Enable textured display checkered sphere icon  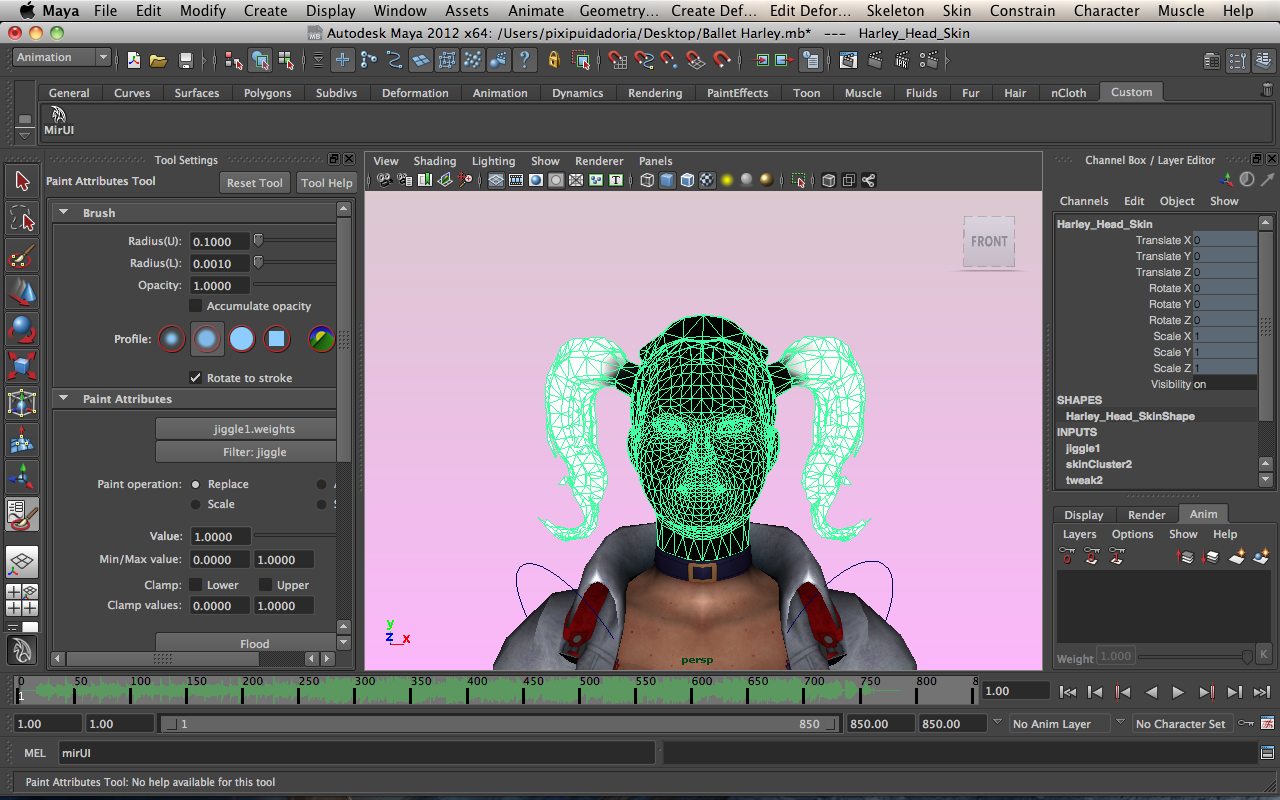pyautogui.click(x=707, y=180)
